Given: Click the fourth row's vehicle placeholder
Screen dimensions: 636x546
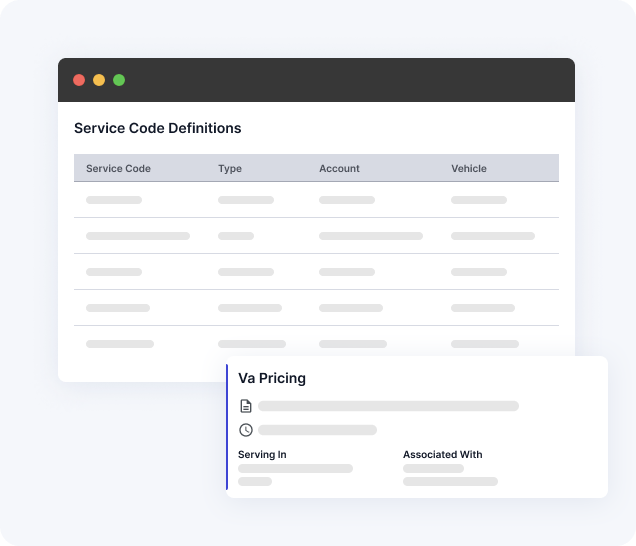Looking at the screenshot, I should click(483, 308).
